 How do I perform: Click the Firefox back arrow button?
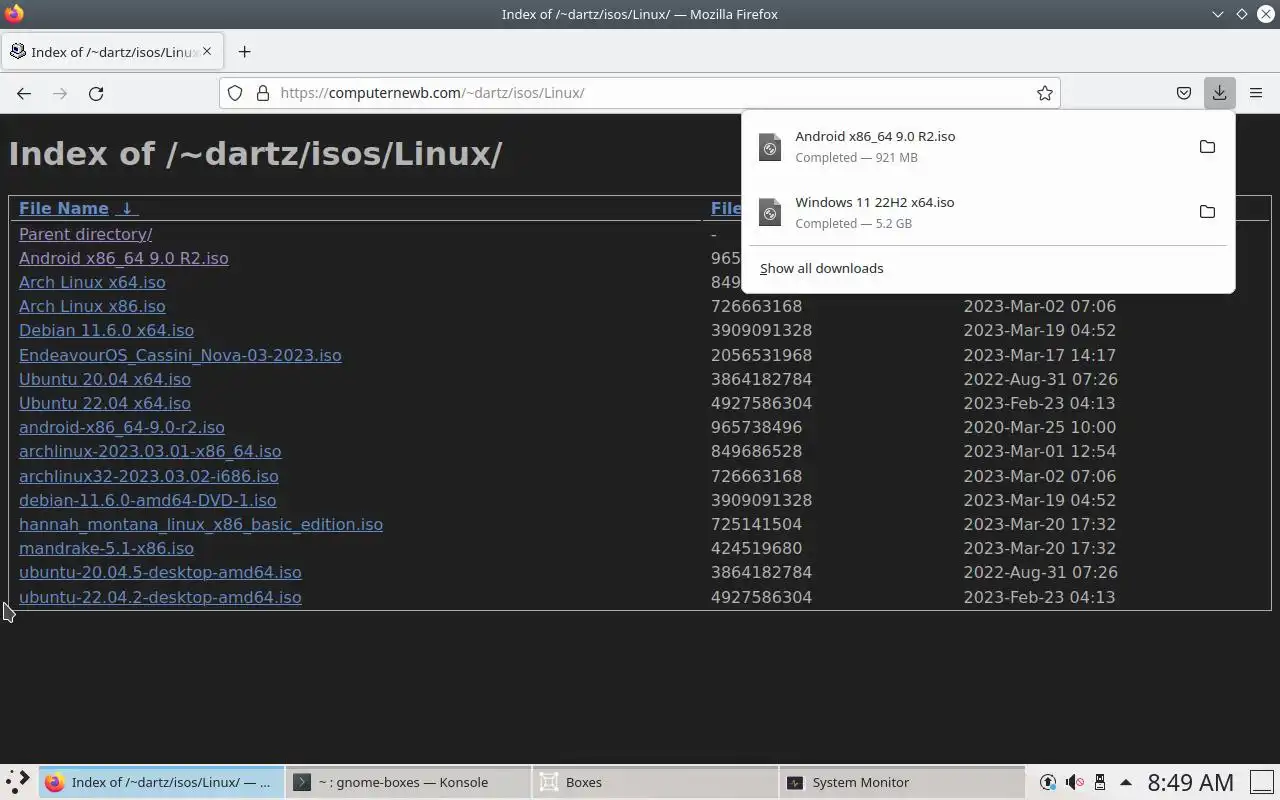tap(24, 93)
